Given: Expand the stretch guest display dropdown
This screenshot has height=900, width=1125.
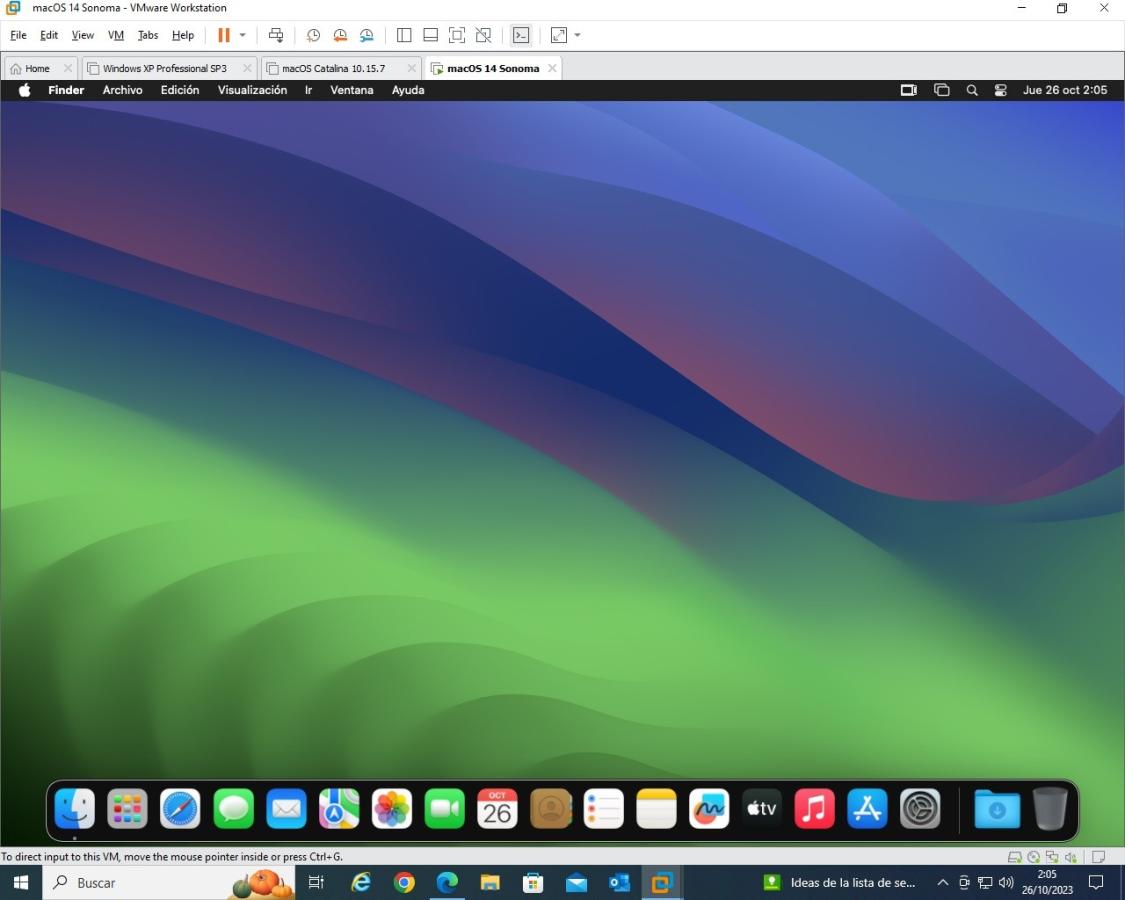Looking at the screenshot, I should click(577, 35).
